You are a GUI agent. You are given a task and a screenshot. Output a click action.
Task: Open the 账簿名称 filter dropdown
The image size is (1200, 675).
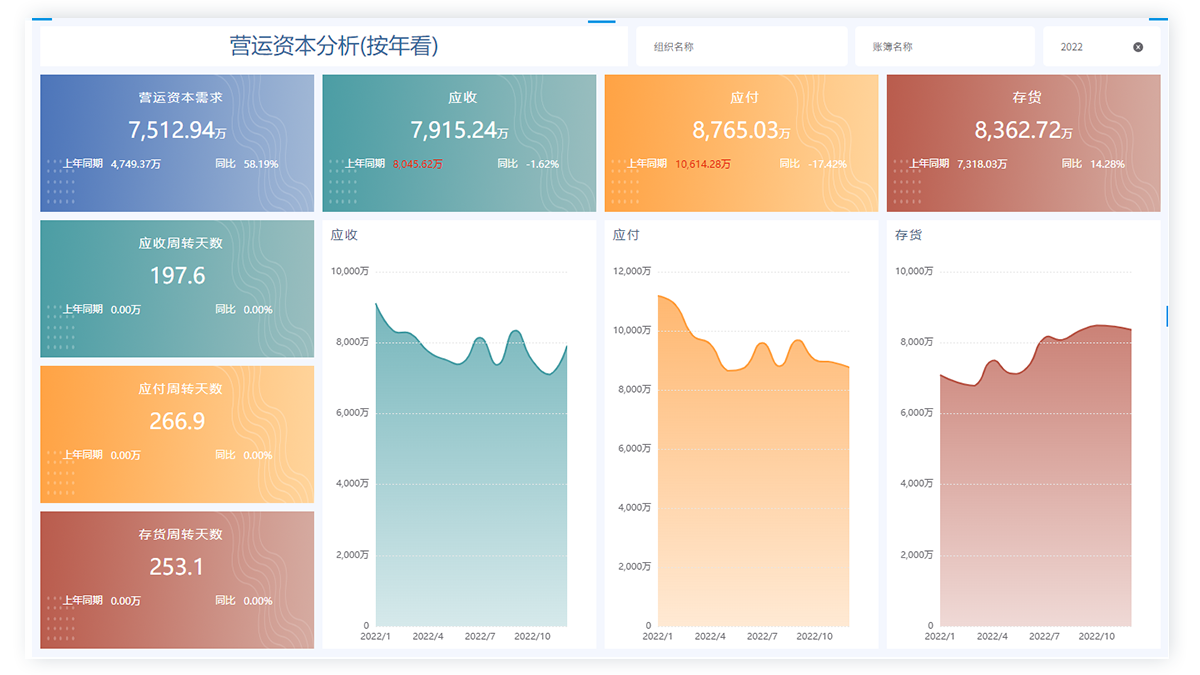(x=944, y=47)
